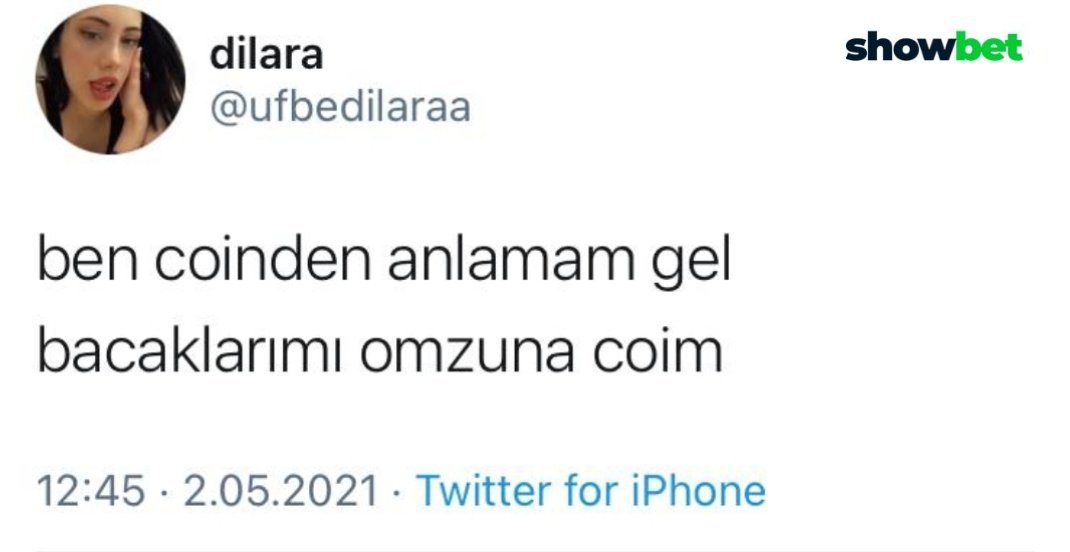Click the showbet logo
1070x552 pixels.
click(934, 46)
